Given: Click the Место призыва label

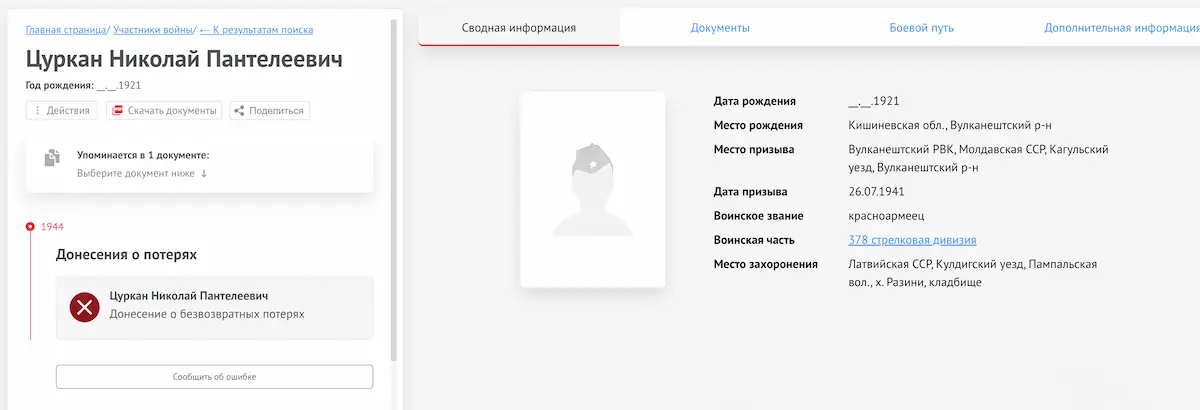Looking at the screenshot, I should click(x=754, y=150).
